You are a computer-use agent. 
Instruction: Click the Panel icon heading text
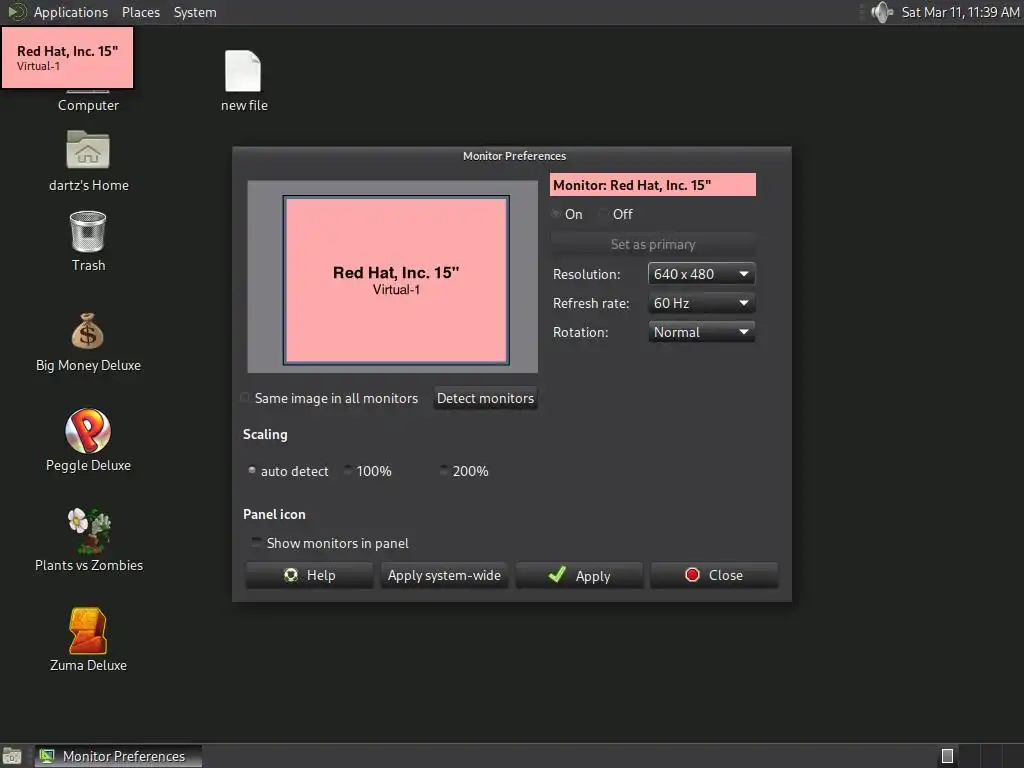[x=274, y=514]
